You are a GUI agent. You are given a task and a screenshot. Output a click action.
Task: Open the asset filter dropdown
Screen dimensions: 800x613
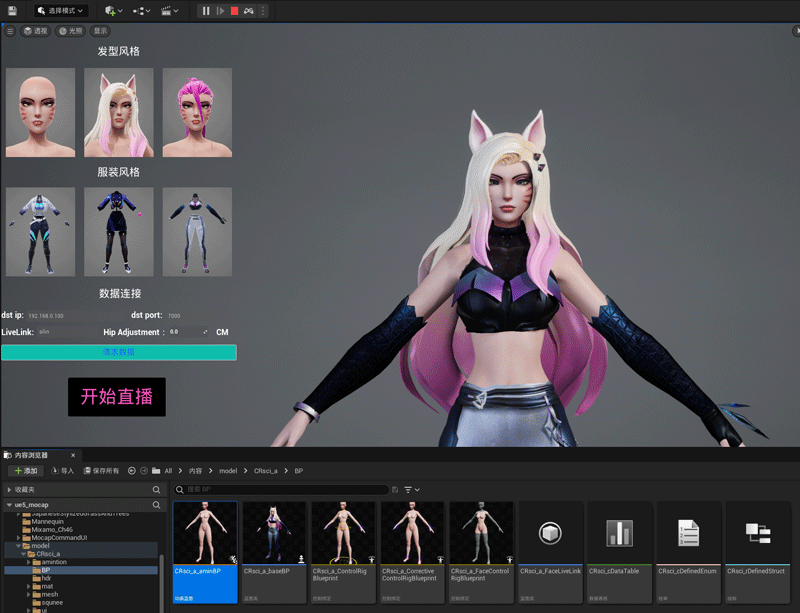click(412, 489)
